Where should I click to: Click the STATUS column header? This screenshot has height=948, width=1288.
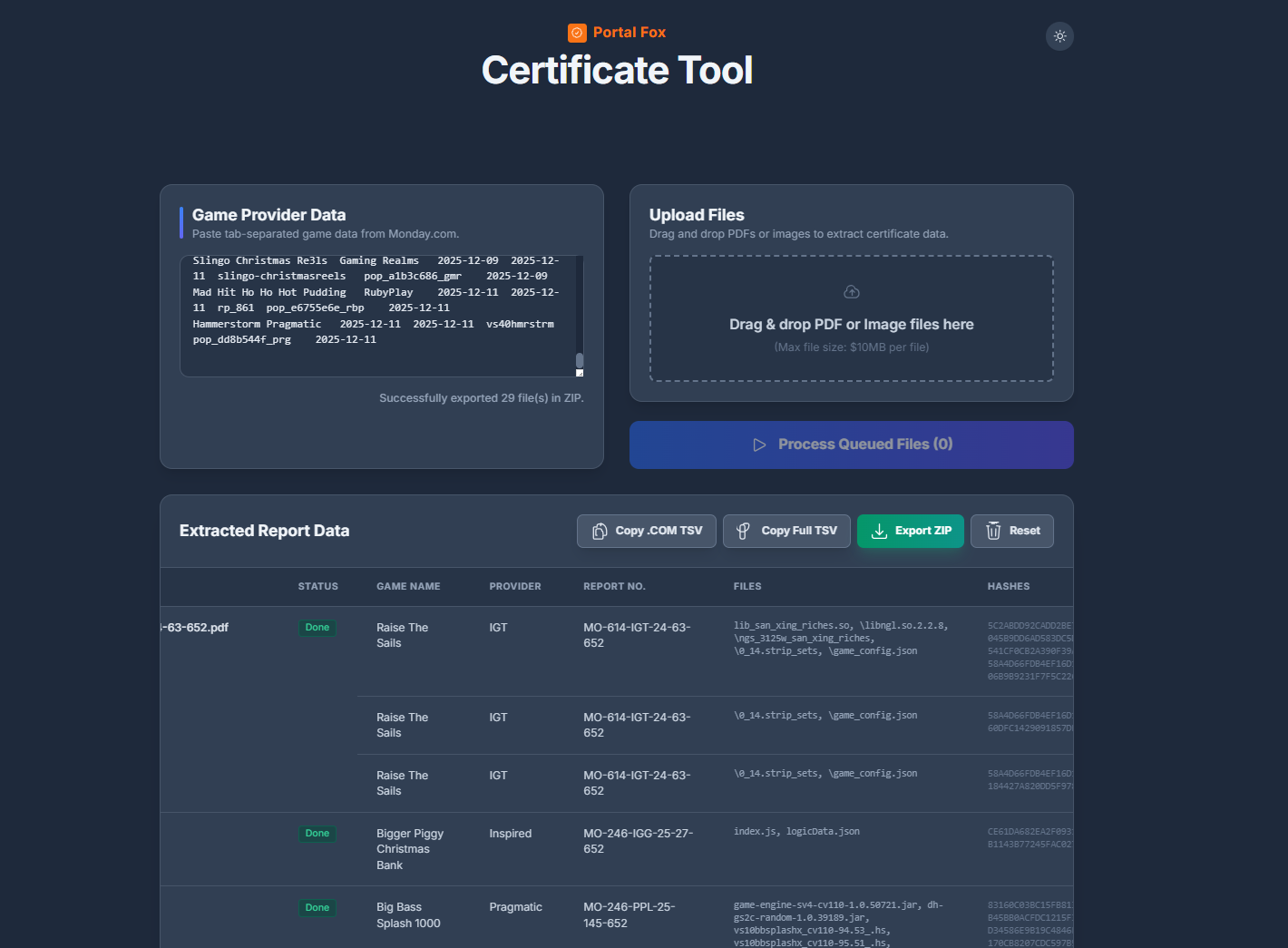point(318,587)
